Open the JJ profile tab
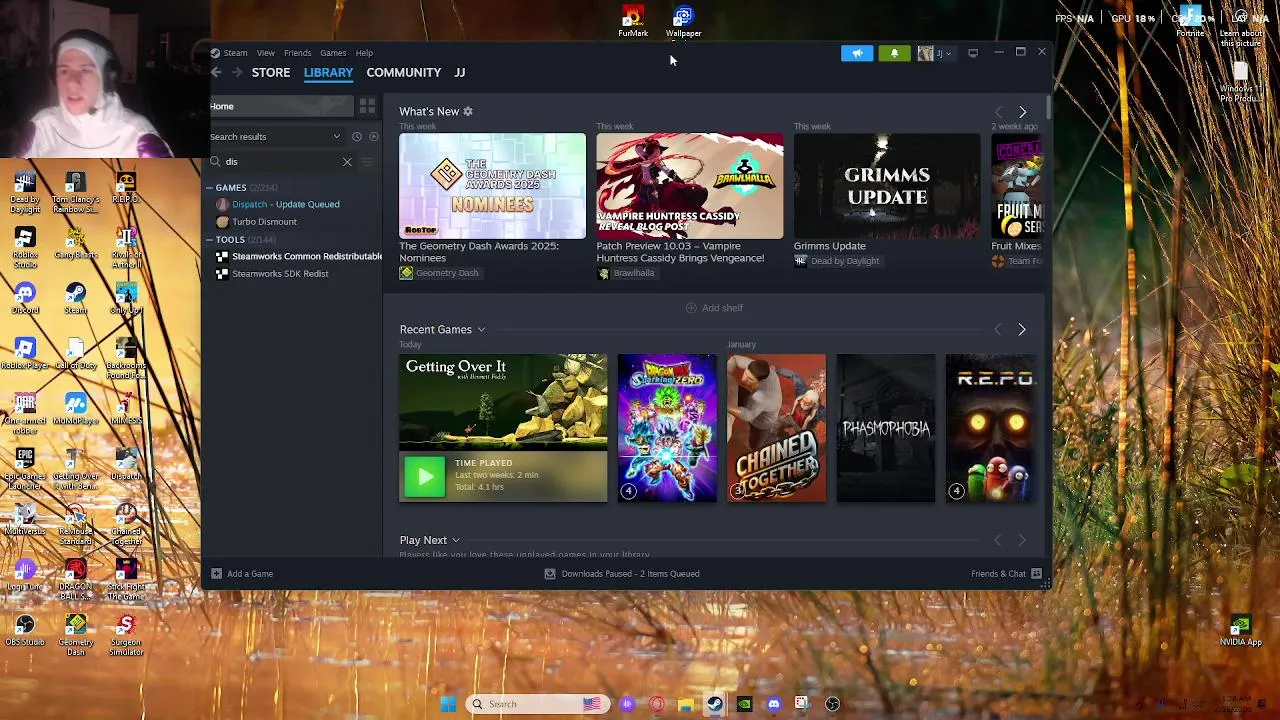 point(459,72)
